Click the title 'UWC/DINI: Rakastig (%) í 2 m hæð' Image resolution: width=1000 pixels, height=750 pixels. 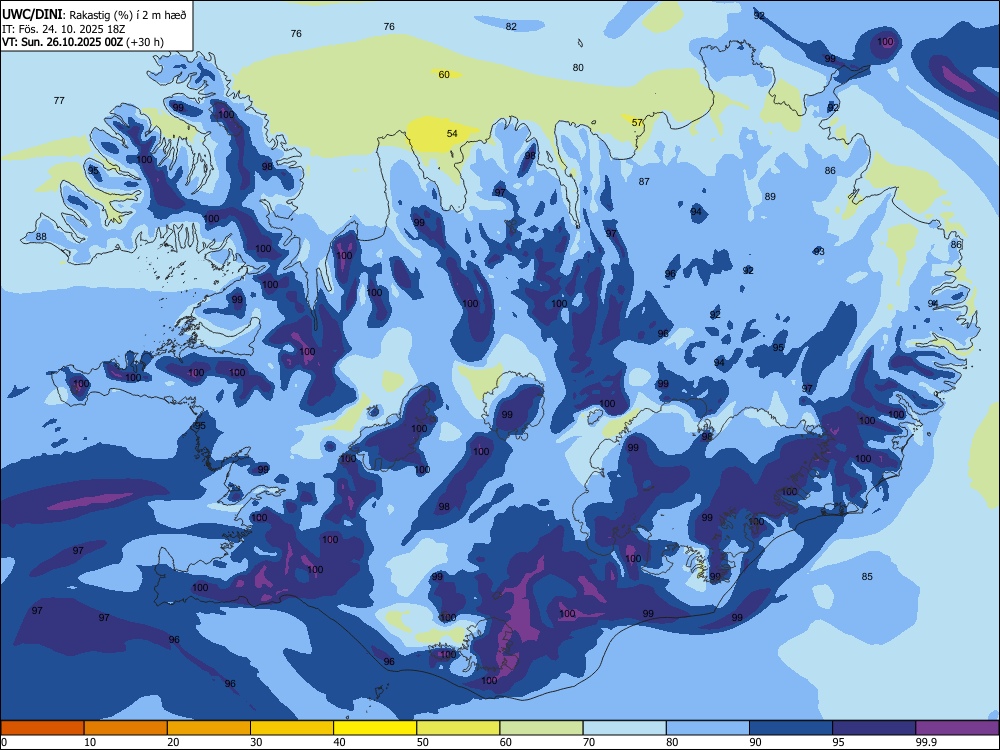coord(94,15)
